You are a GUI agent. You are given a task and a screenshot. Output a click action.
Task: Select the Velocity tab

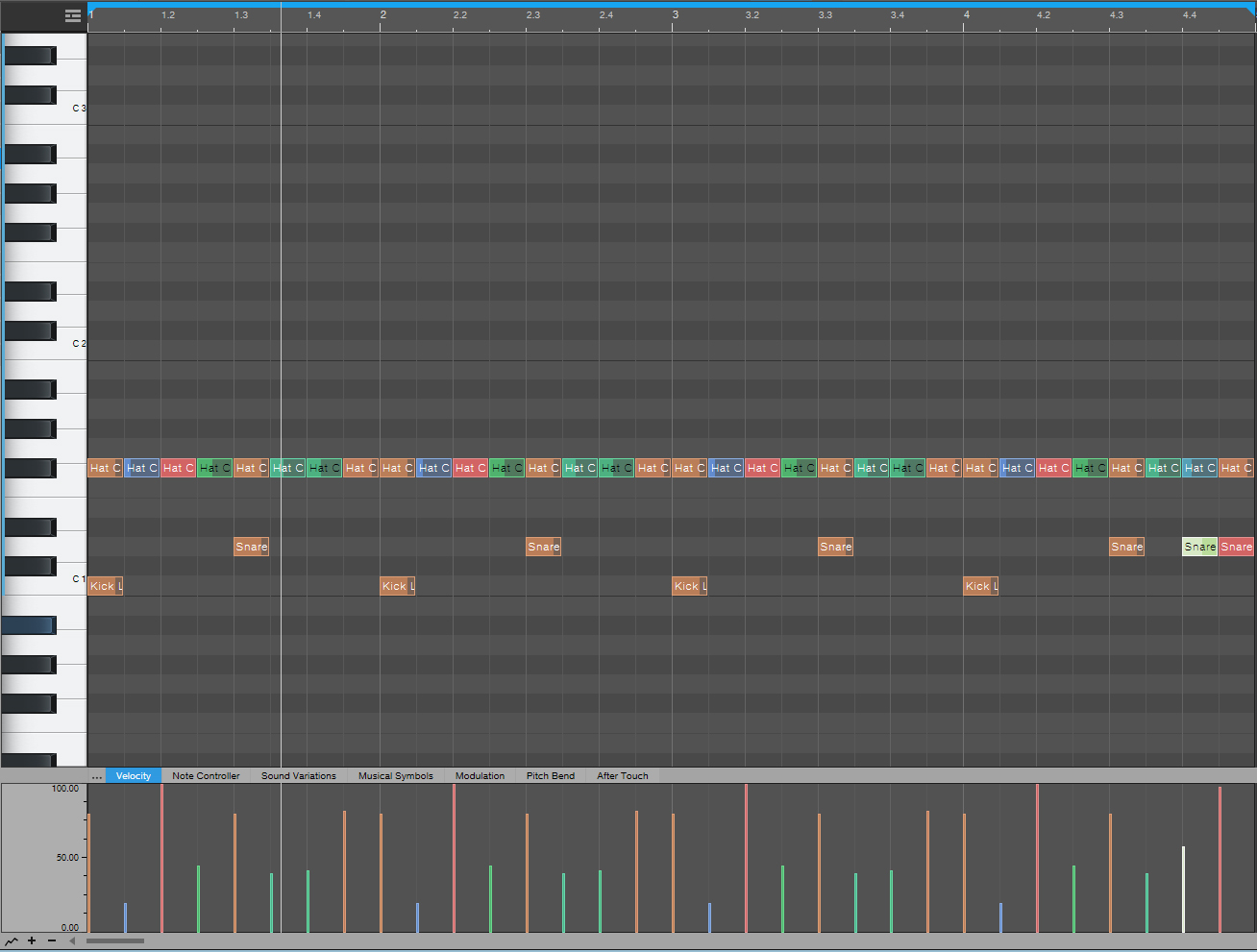tap(134, 776)
